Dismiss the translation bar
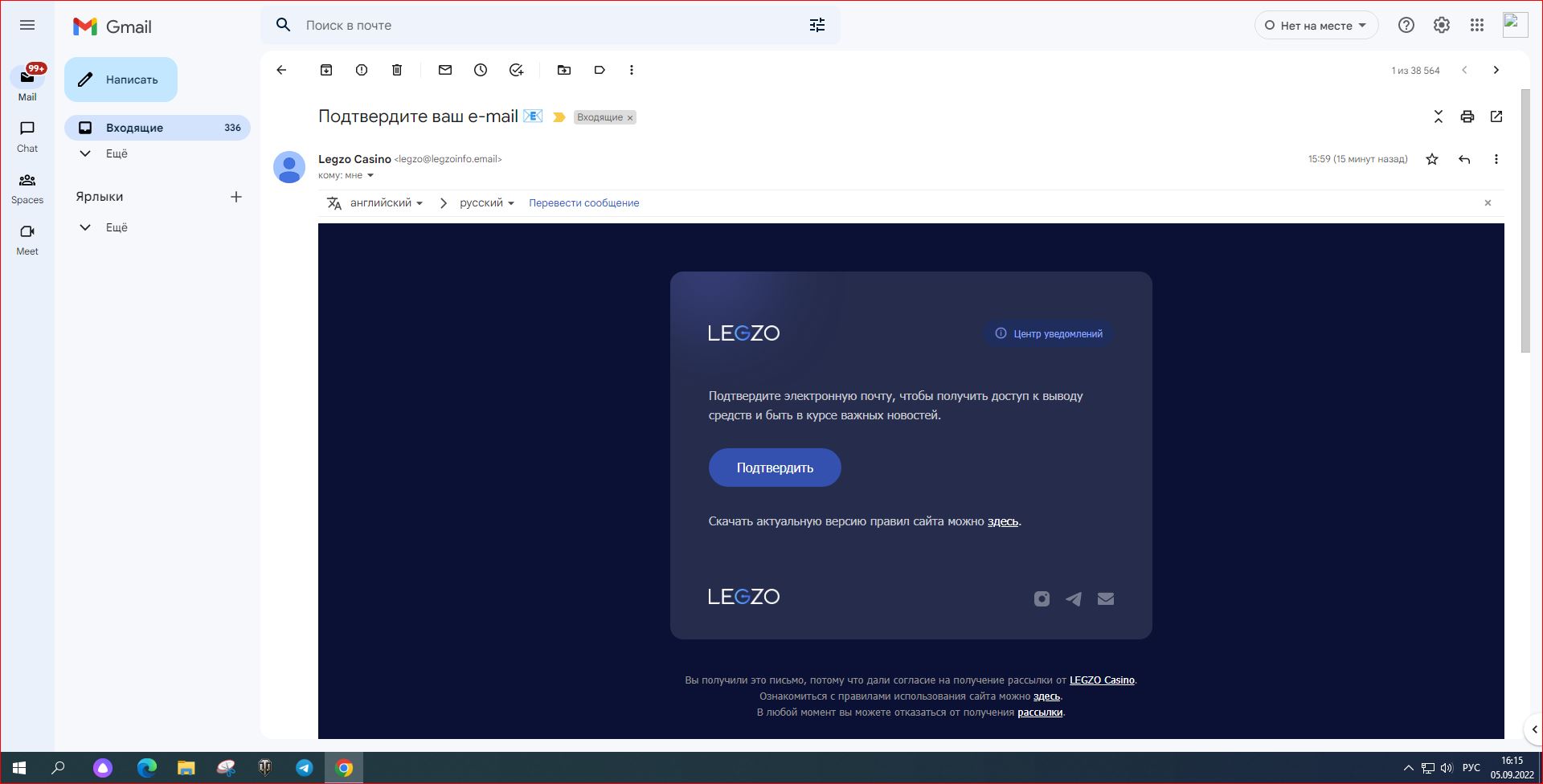The height and width of the screenshot is (784, 1543). tap(1488, 203)
